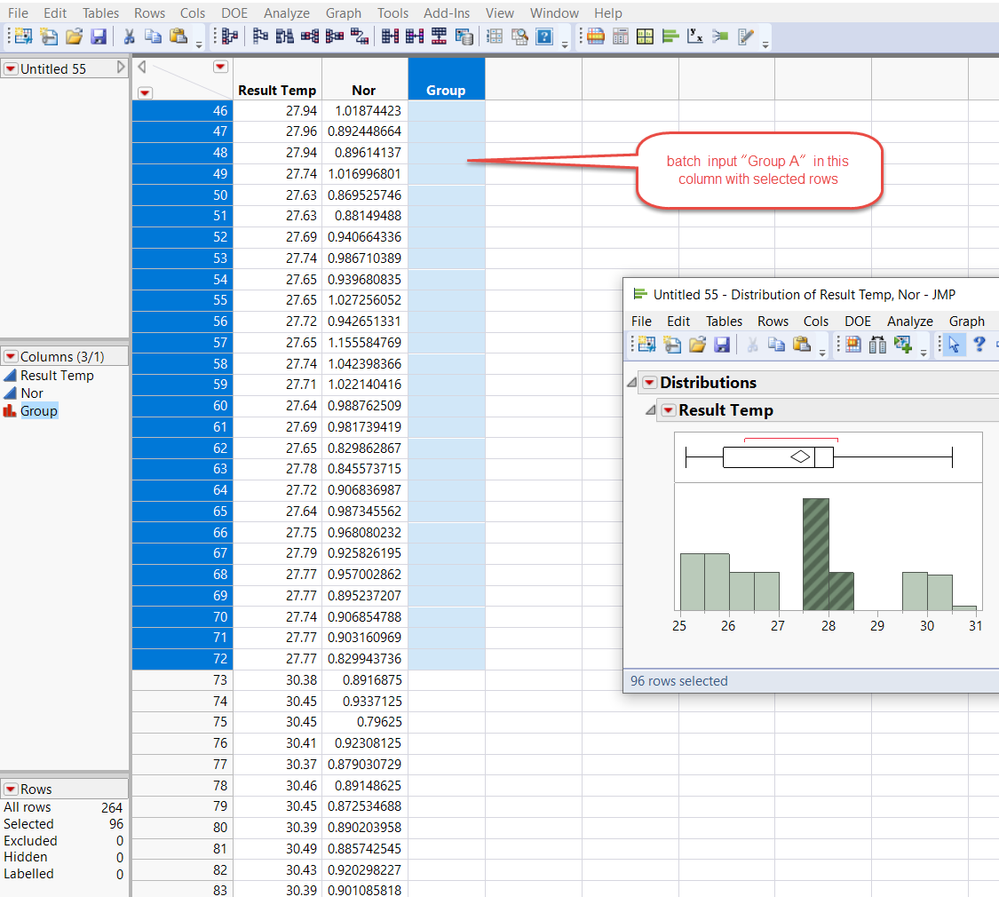Open the Analyze menu in Distribution window
The width and height of the screenshot is (999, 897).
[909, 321]
